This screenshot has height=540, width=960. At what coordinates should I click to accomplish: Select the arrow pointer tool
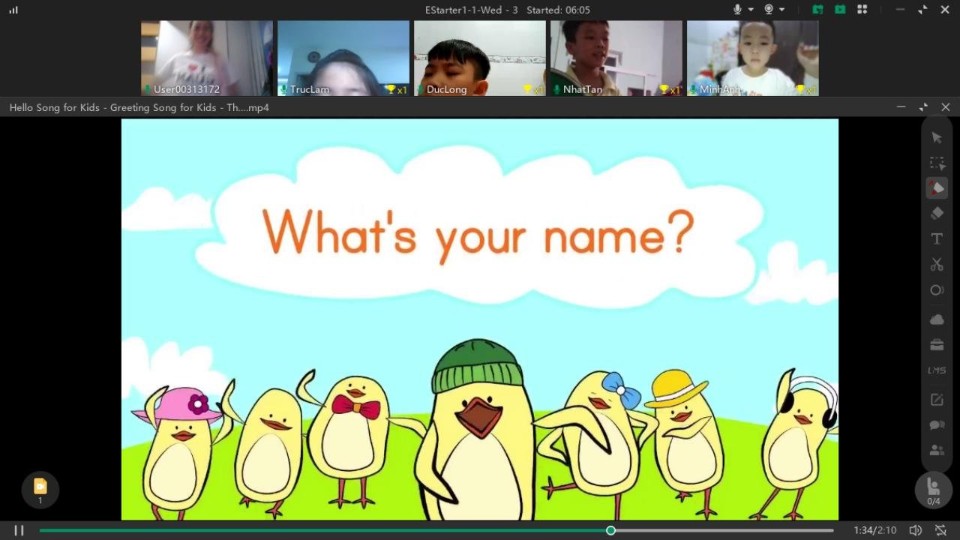click(937, 137)
